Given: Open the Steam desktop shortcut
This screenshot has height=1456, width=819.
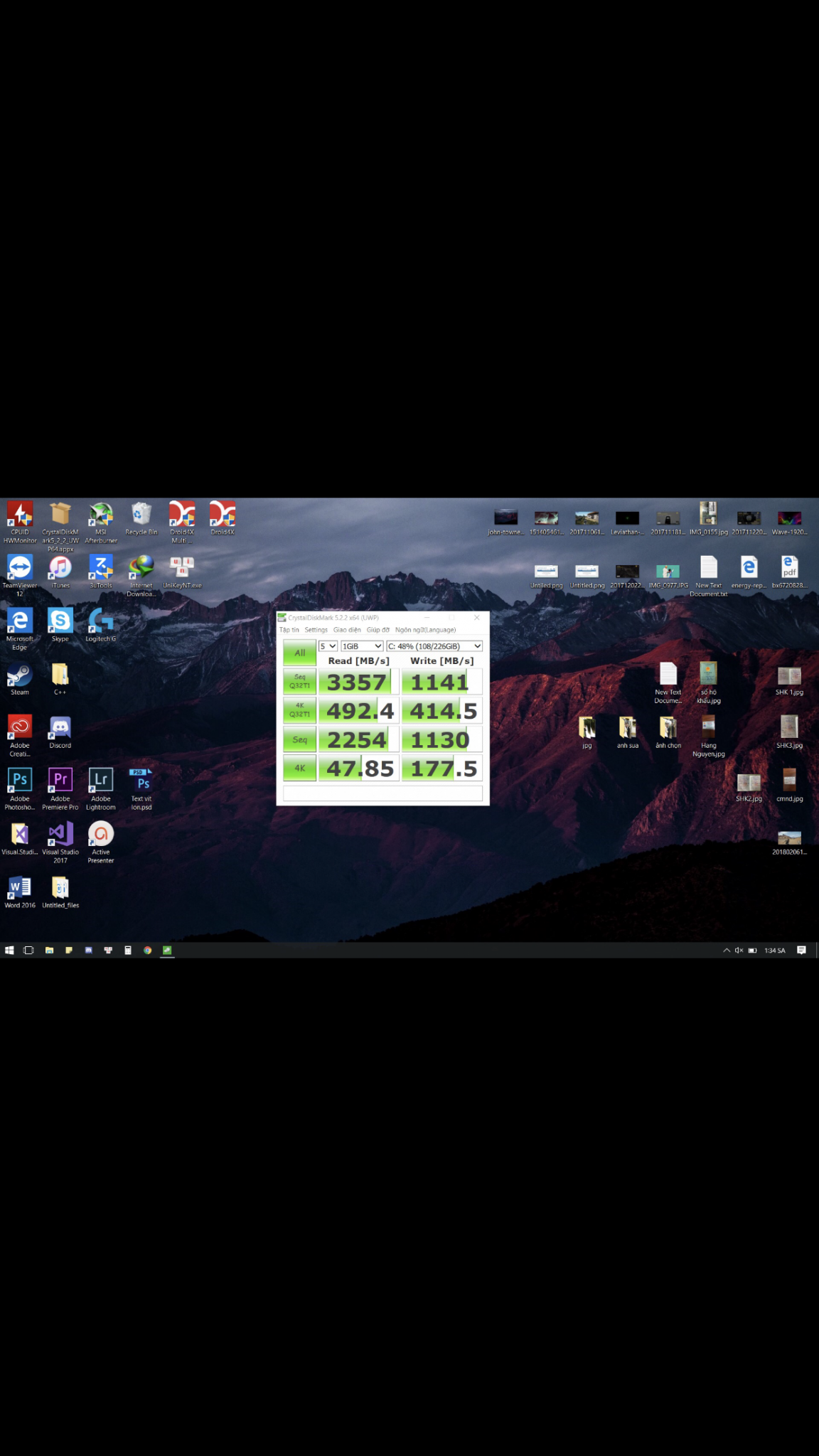Looking at the screenshot, I should coord(20,676).
